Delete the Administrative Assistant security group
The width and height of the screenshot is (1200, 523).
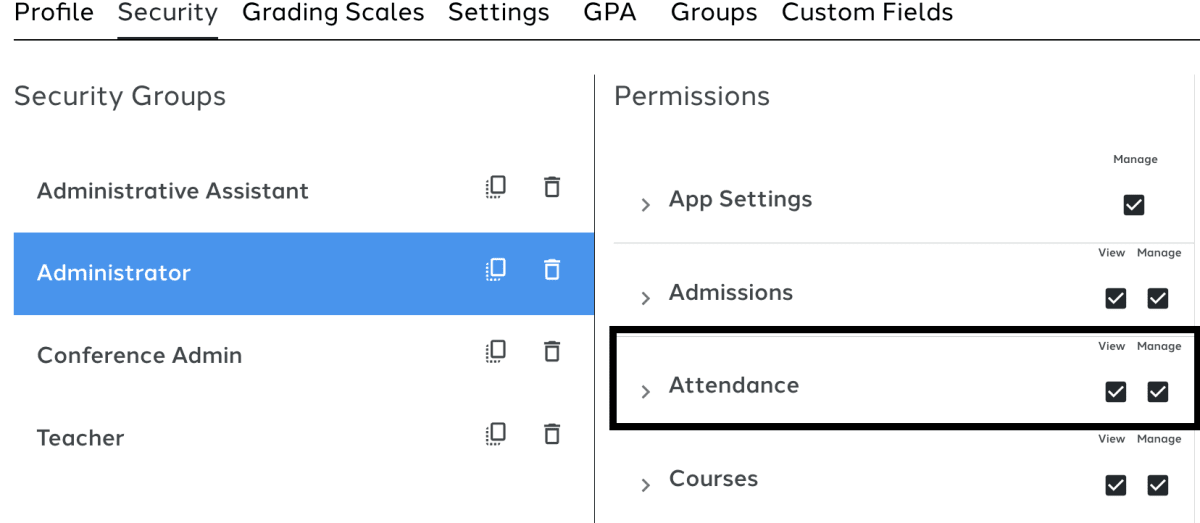551,187
